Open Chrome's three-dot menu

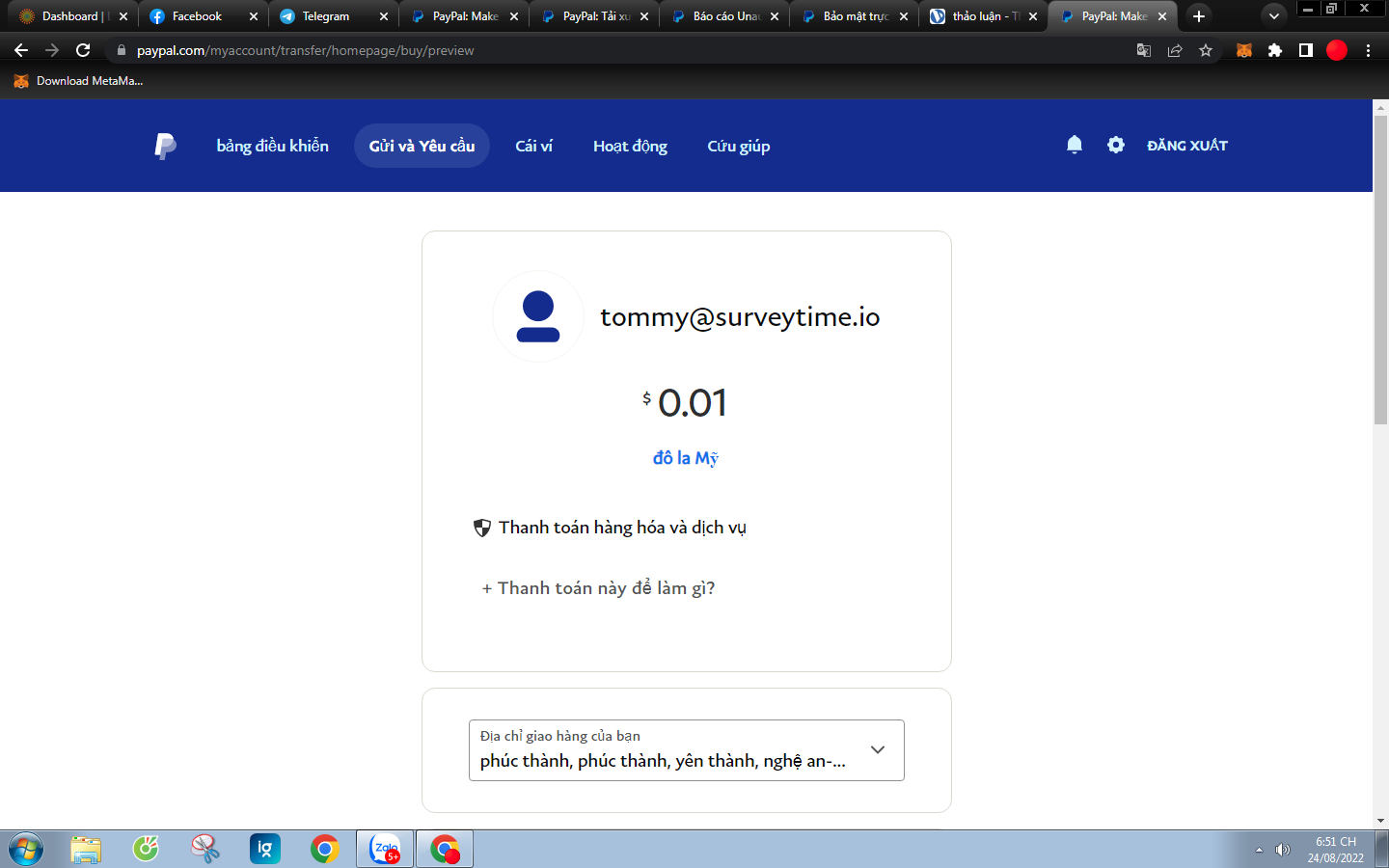coord(1368,50)
